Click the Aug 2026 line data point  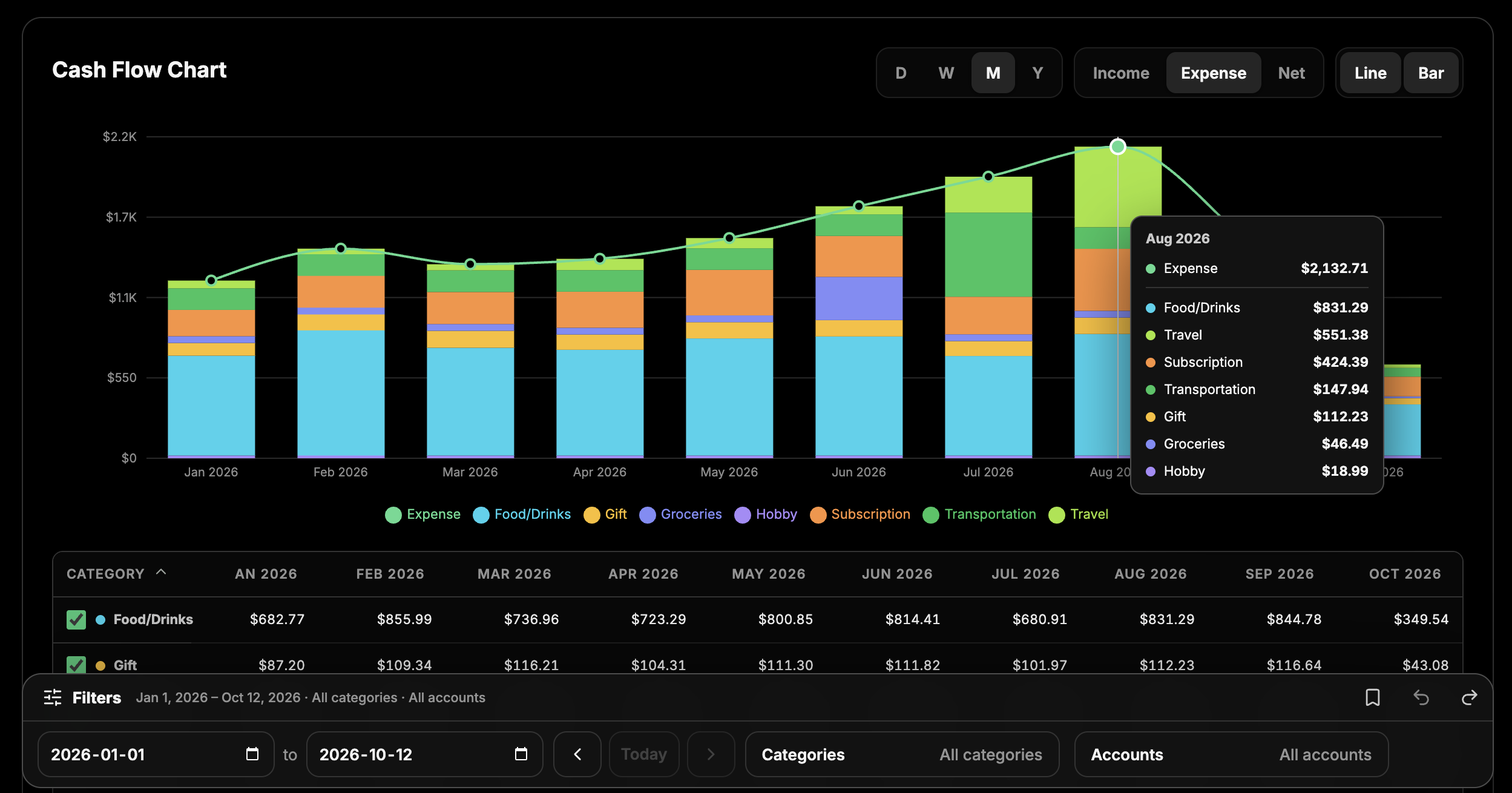(x=1117, y=146)
